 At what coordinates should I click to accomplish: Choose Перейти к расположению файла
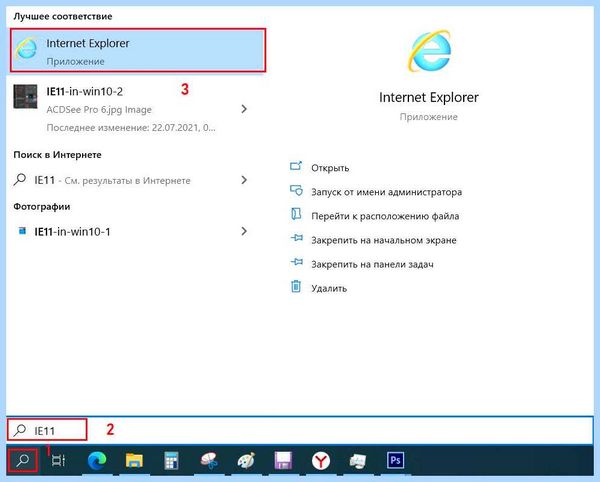[x=385, y=216]
